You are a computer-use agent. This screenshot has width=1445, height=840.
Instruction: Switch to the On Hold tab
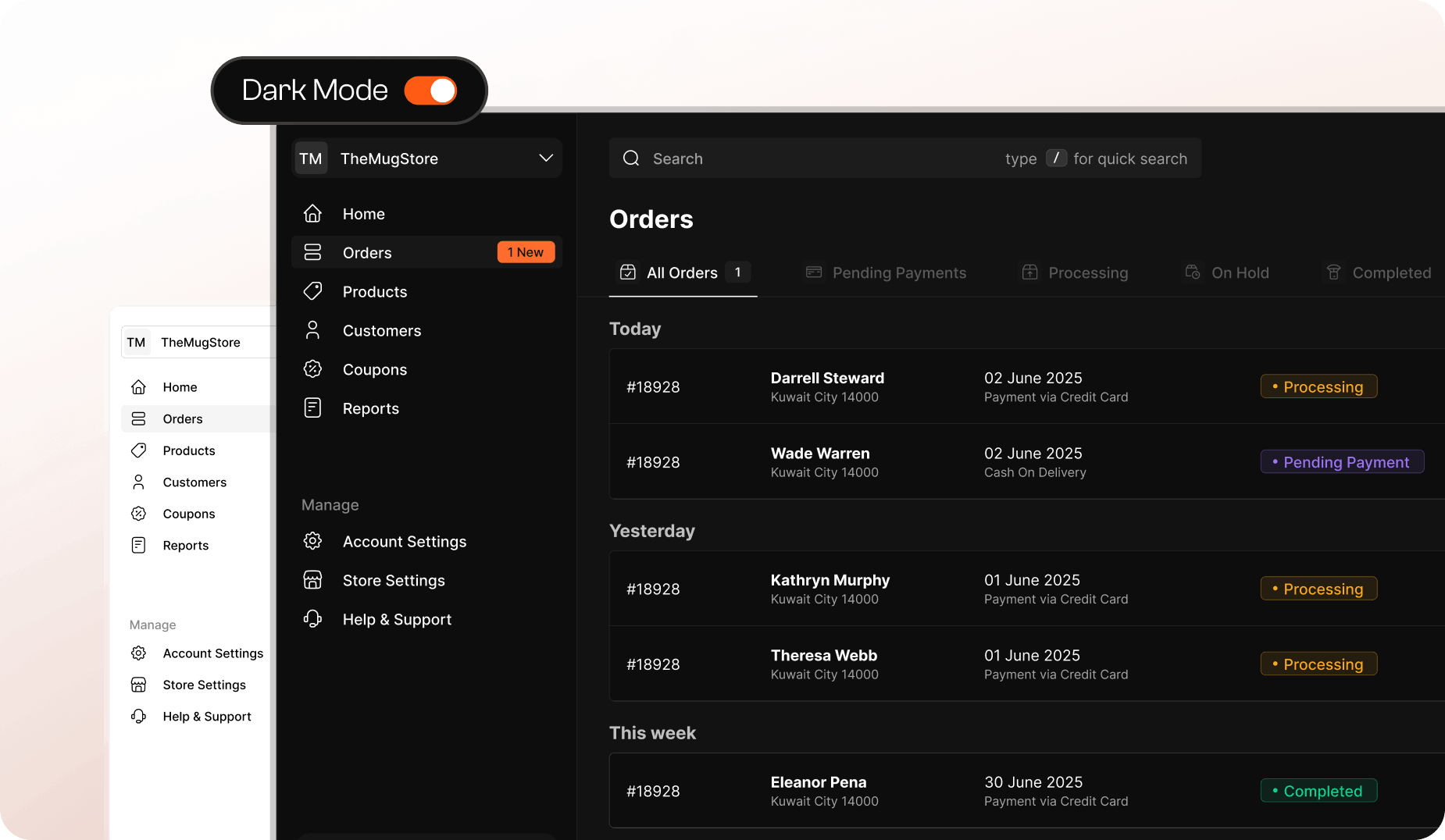tap(1226, 272)
